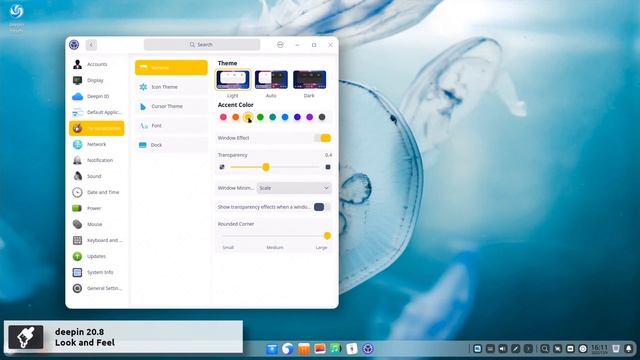The width and height of the screenshot is (640, 360).
Task: Pick the orange accent color
Action: (x=236, y=117)
